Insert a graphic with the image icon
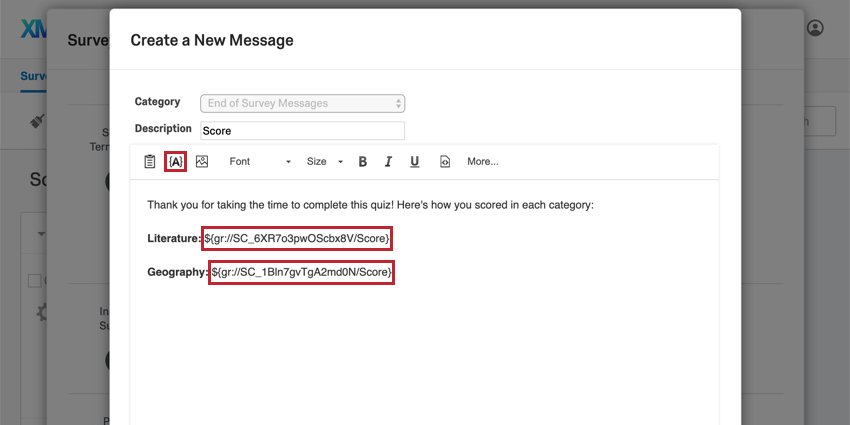Screen dimensions: 850x425 click(x=202, y=162)
